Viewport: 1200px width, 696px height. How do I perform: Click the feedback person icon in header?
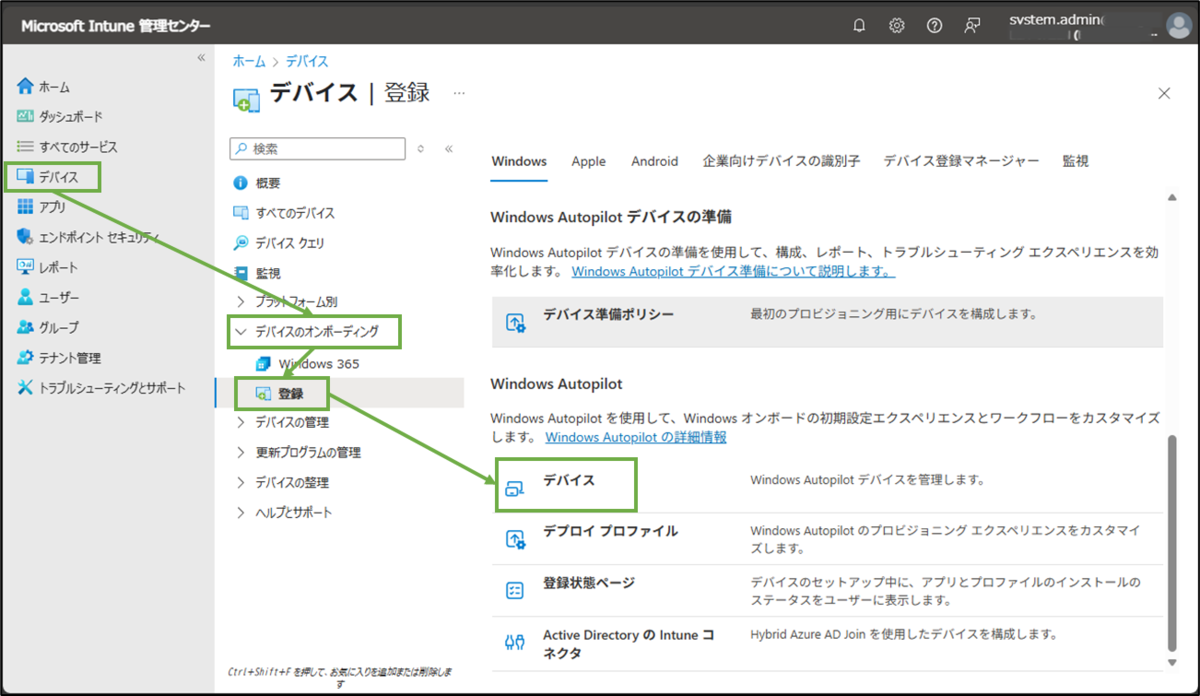[x=972, y=26]
